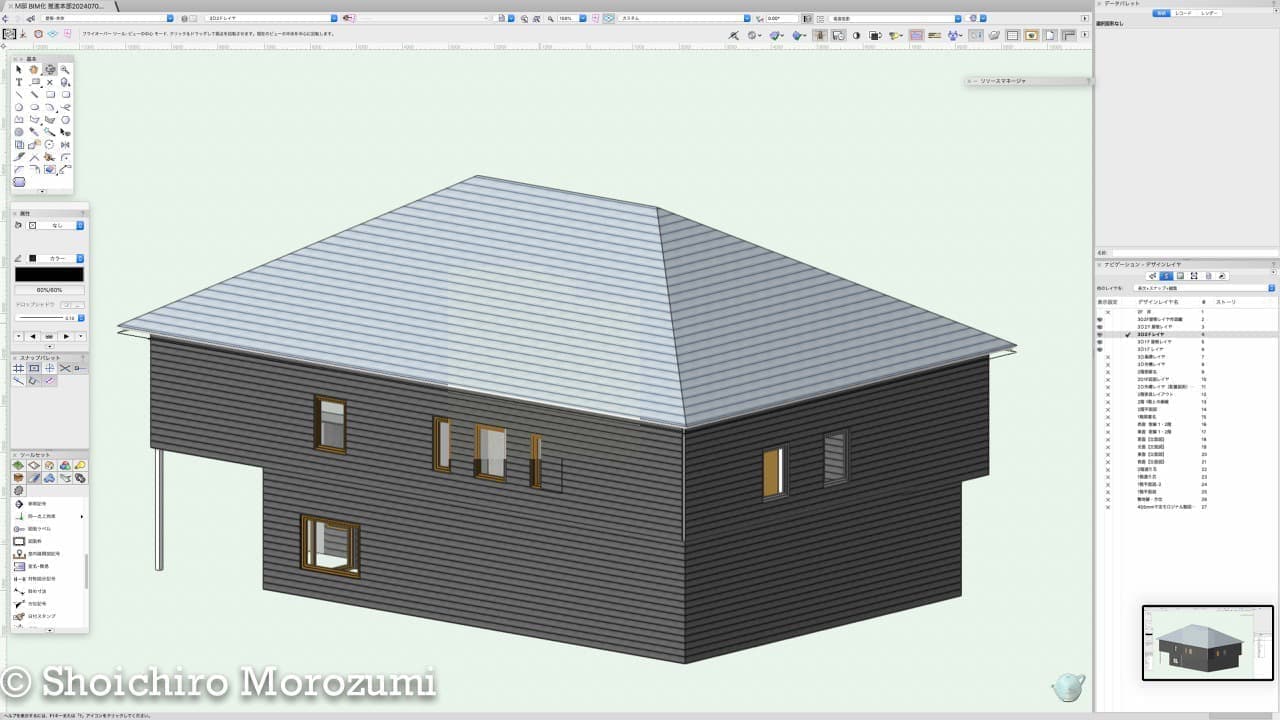Select the Rectangle tool in basic palette

(x=50, y=95)
